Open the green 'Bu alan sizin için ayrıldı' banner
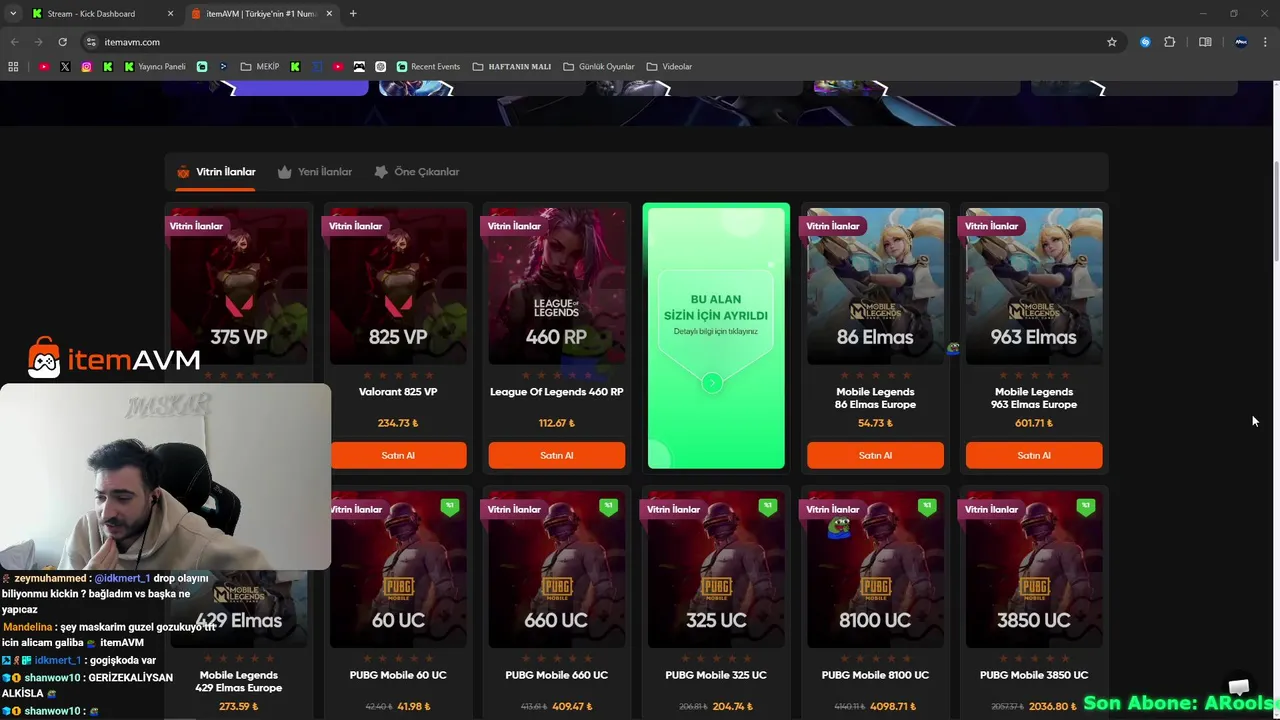The image size is (1280, 720). pyautogui.click(x=716, y=336)
